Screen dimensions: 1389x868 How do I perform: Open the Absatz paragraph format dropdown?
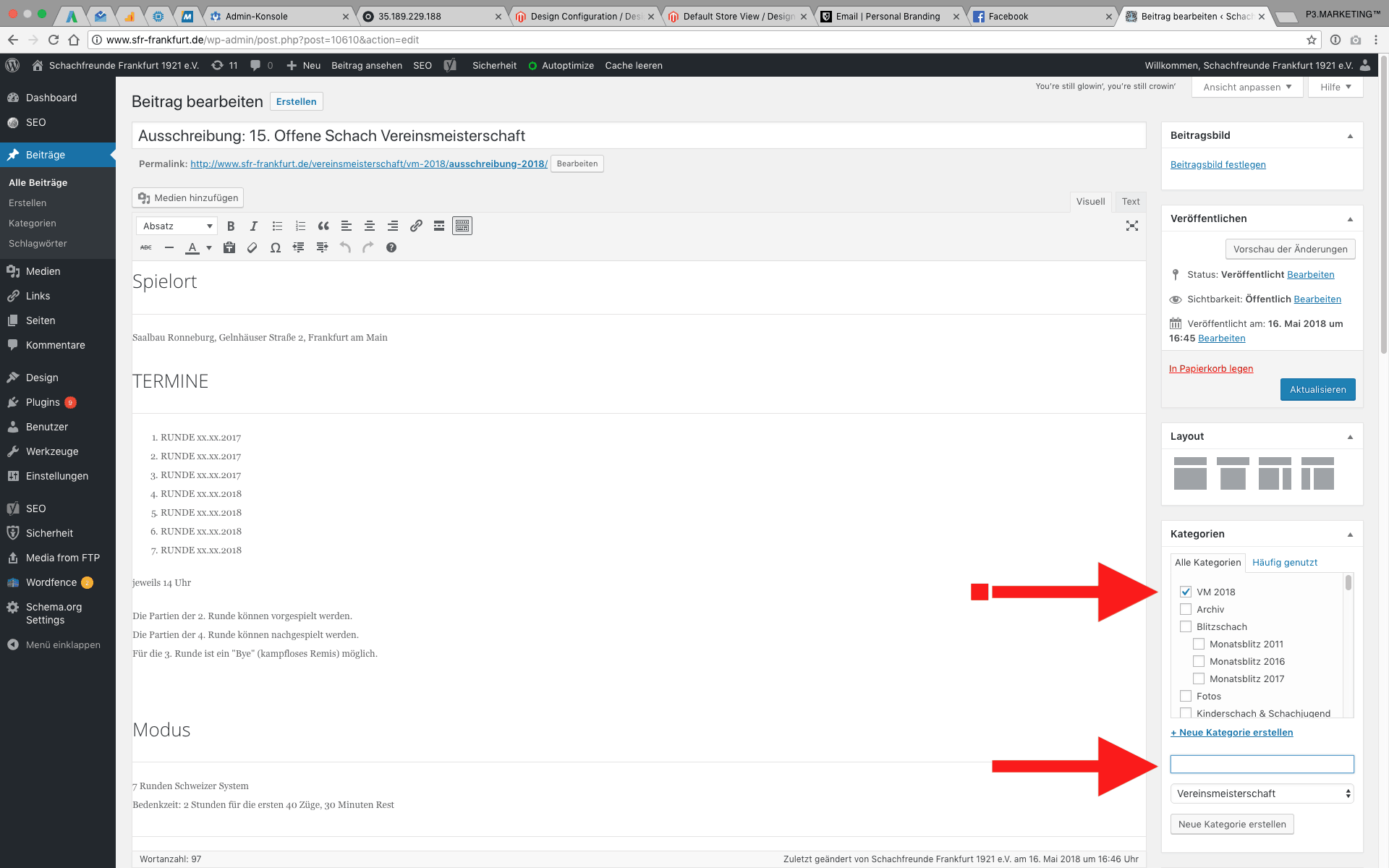click(177, 226)
